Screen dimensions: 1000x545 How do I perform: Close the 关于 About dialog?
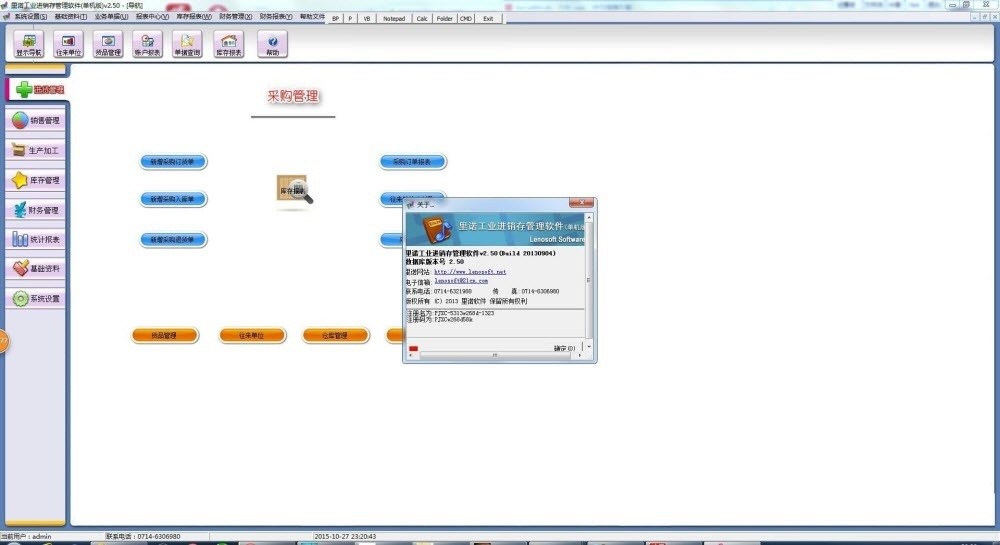(581, 203)
